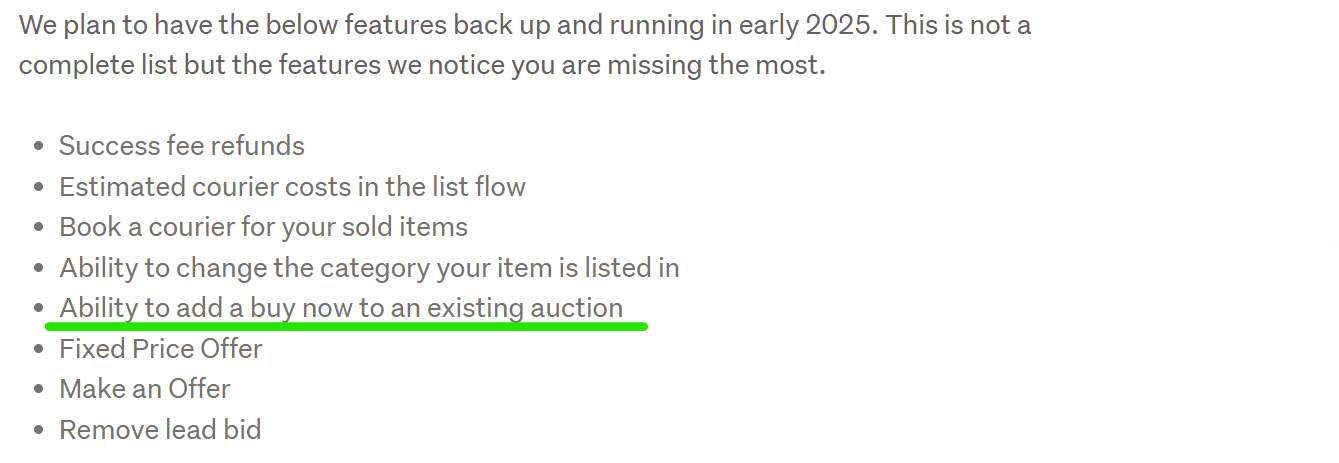Screen dimensions: 1339x463
Task: Click the underlined 'Ability to add a buy now' text
Action: (x=340, y=308)
